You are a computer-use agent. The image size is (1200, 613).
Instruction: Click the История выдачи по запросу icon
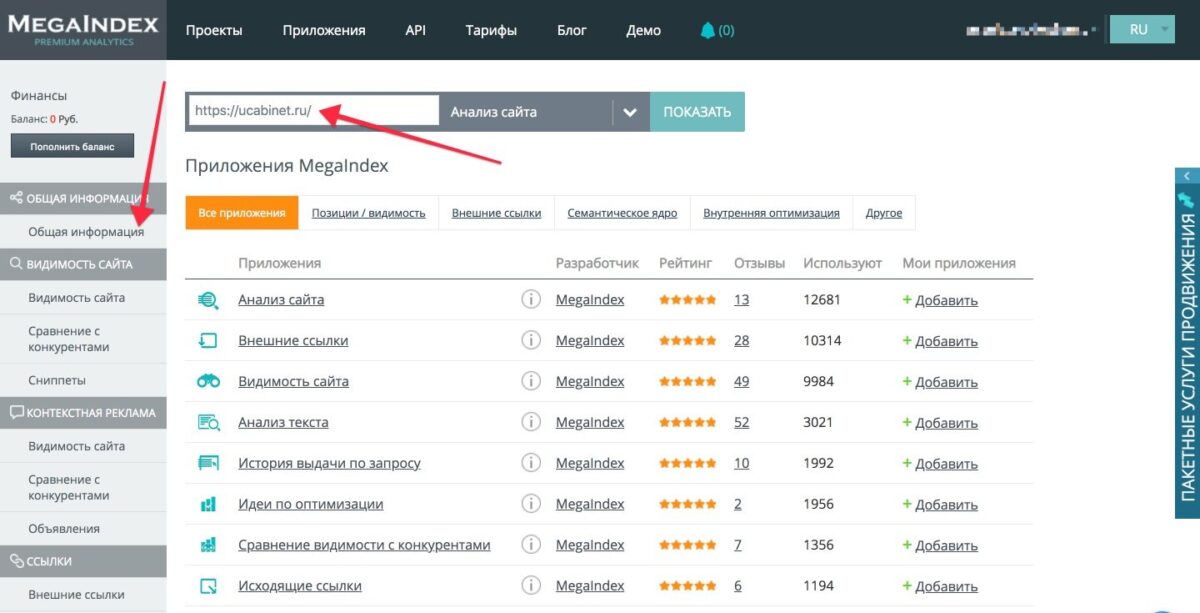point(208,463)
